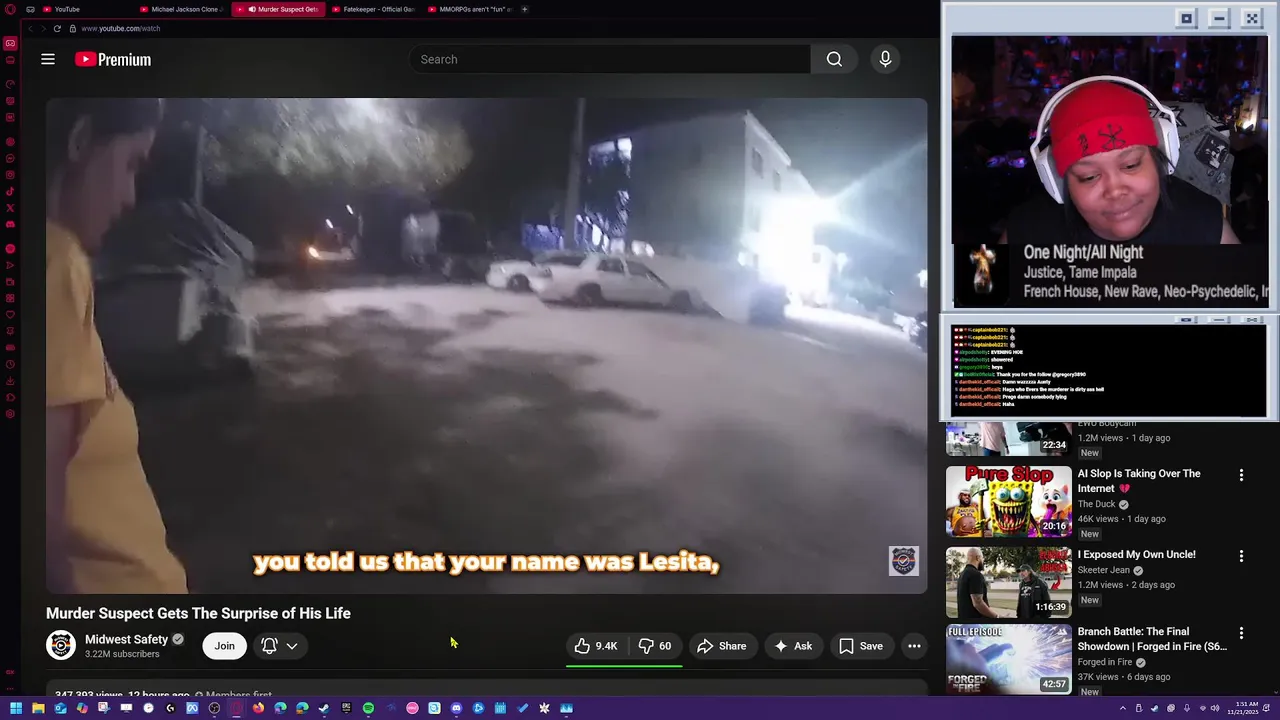Open options for I Exposed My Own Uncle
The image size is (1280, 720).
pyautogui.click(x=1241, y=556)
